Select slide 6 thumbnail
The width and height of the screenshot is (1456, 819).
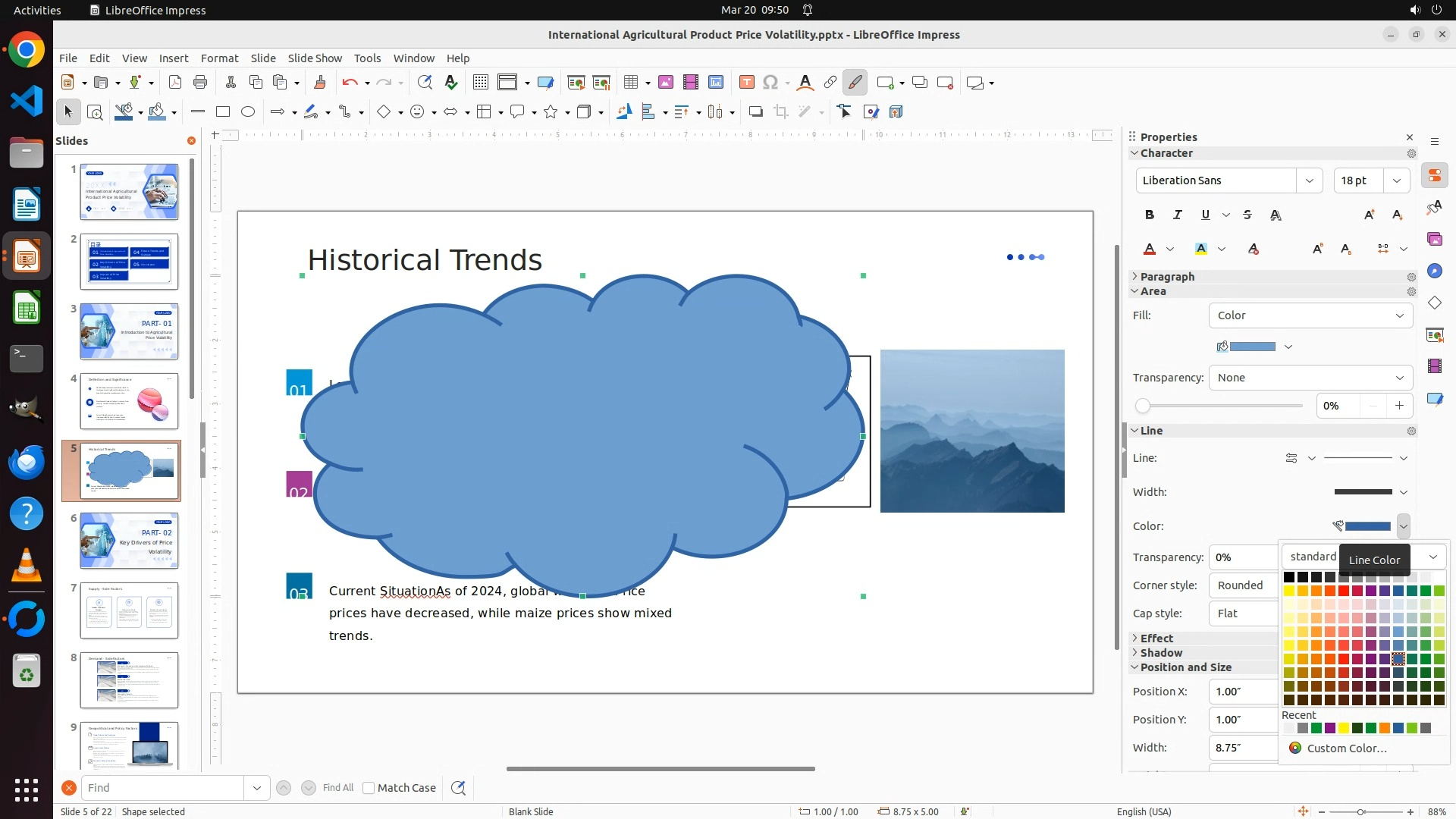coord(129,541)
